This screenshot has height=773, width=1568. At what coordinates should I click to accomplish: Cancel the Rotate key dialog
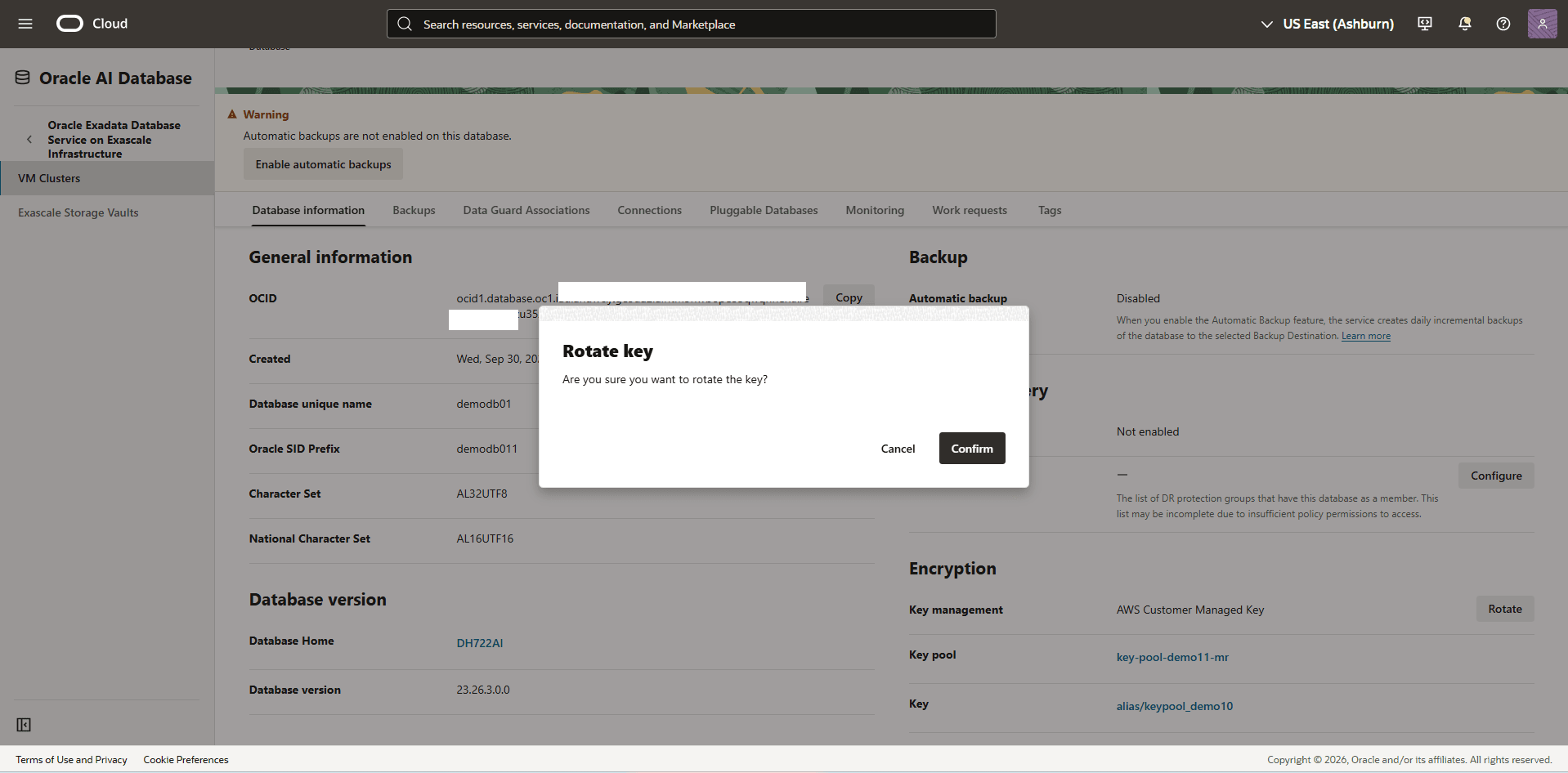point(898,449)
